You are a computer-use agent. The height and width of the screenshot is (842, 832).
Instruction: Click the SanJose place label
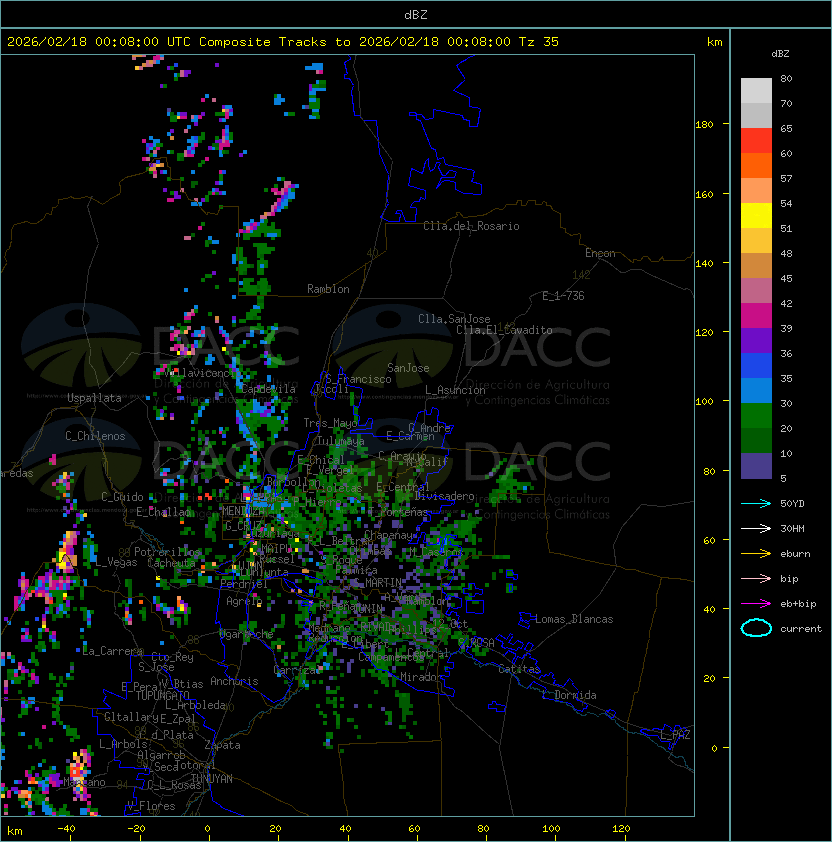pyautogui.click(x=408, y=368)
